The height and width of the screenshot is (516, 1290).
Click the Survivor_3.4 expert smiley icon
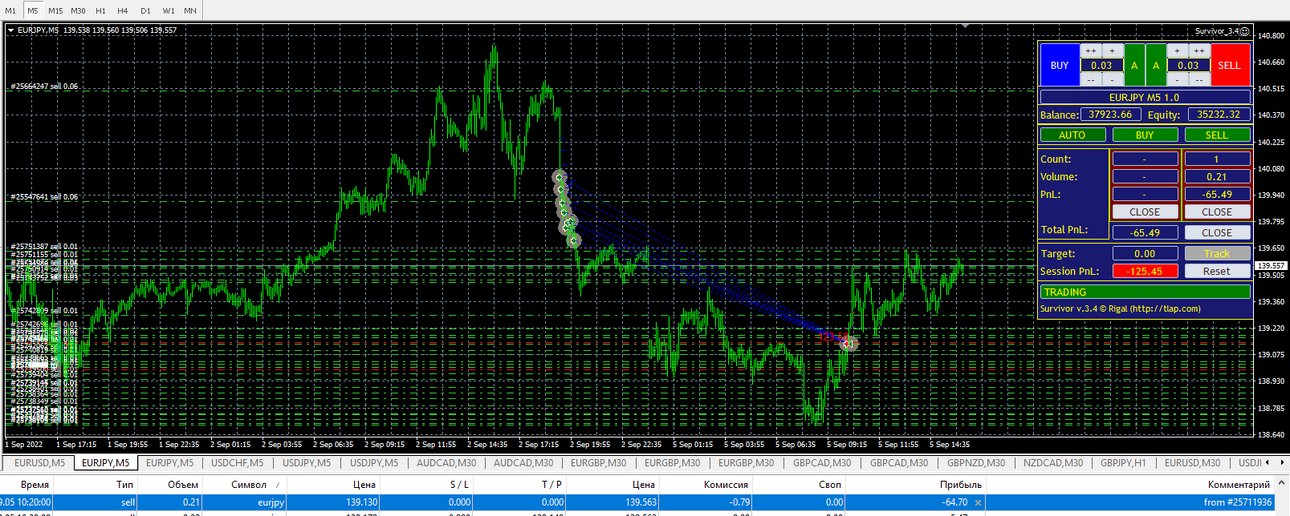point(1245,32)
